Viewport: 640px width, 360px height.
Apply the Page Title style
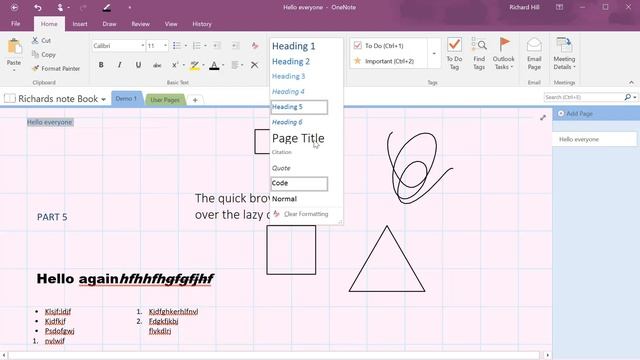click(x=298, y=138)
